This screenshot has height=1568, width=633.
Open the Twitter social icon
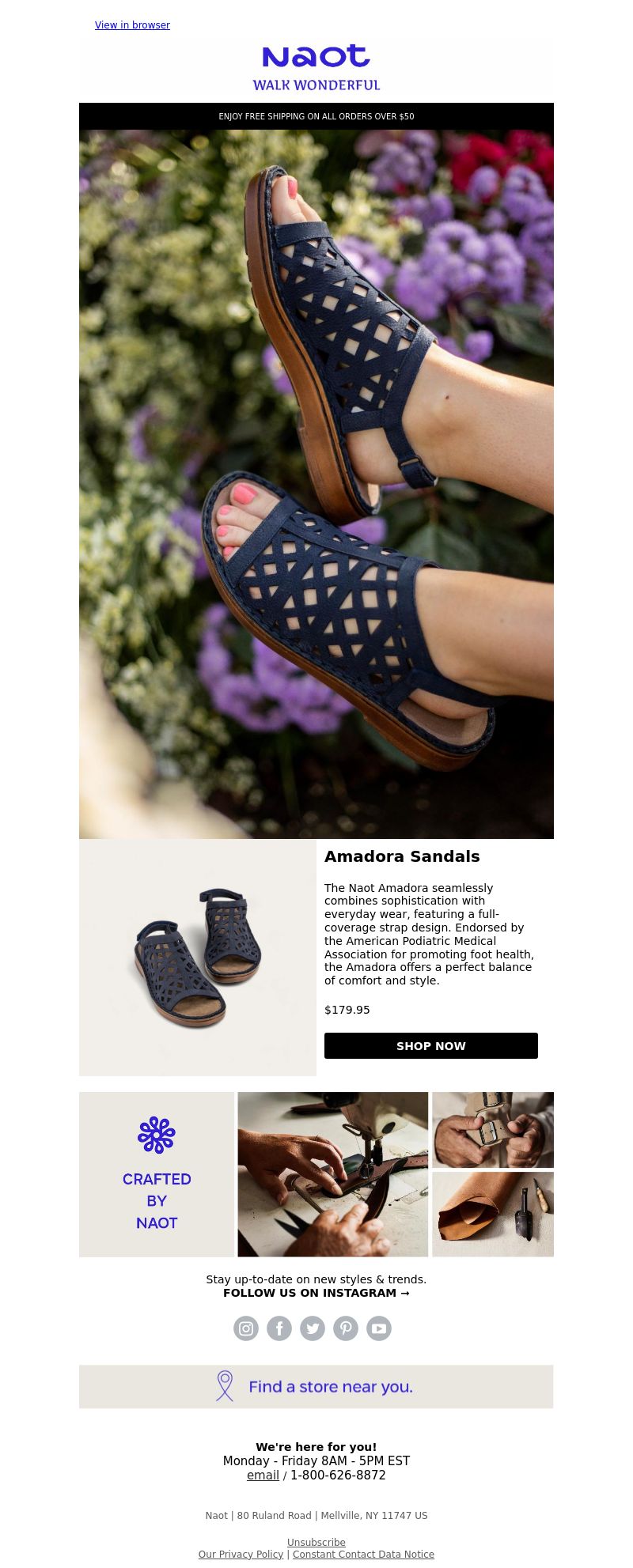tap(313, 1328)
